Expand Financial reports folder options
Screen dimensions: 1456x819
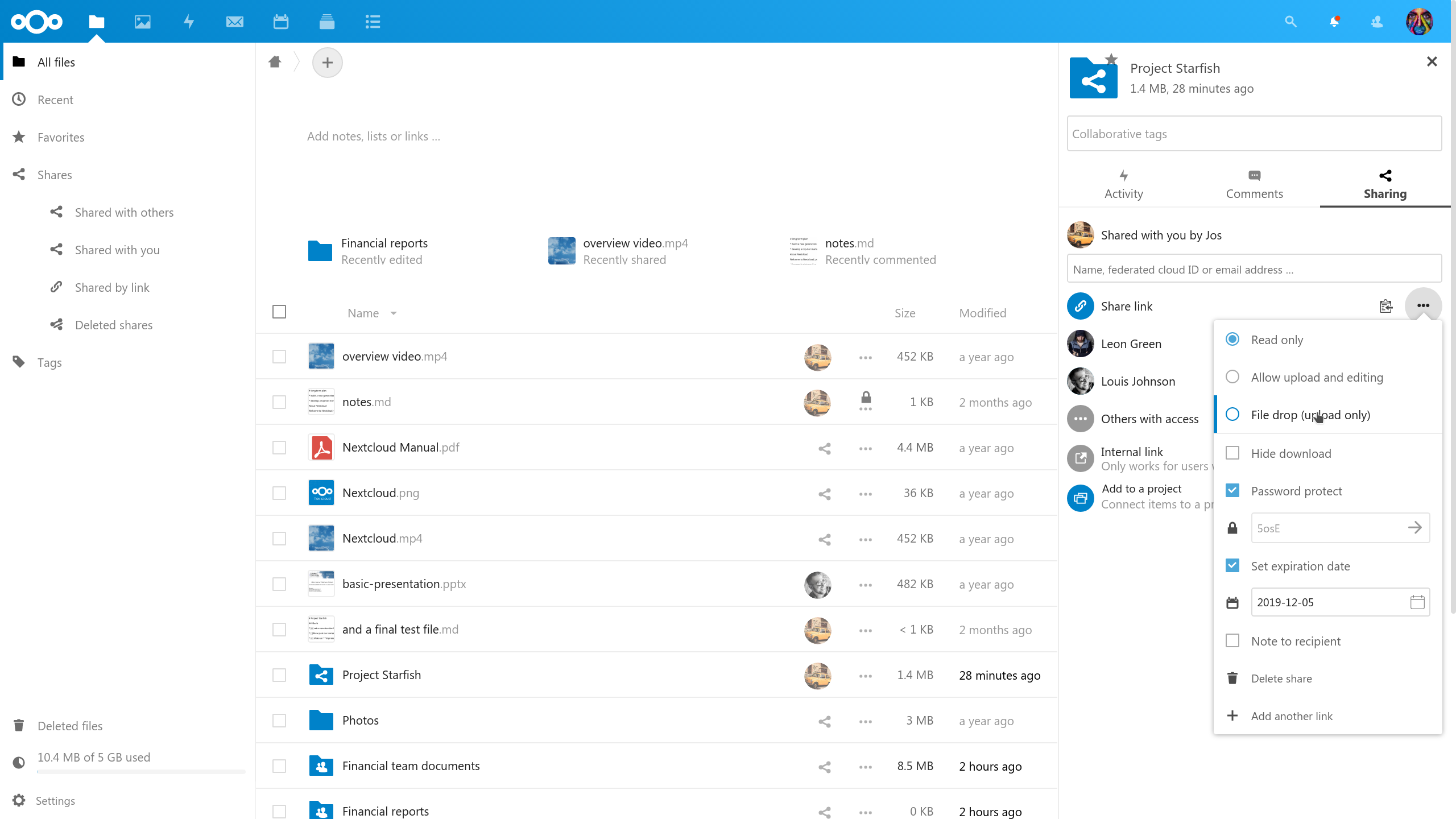[865, 811]
